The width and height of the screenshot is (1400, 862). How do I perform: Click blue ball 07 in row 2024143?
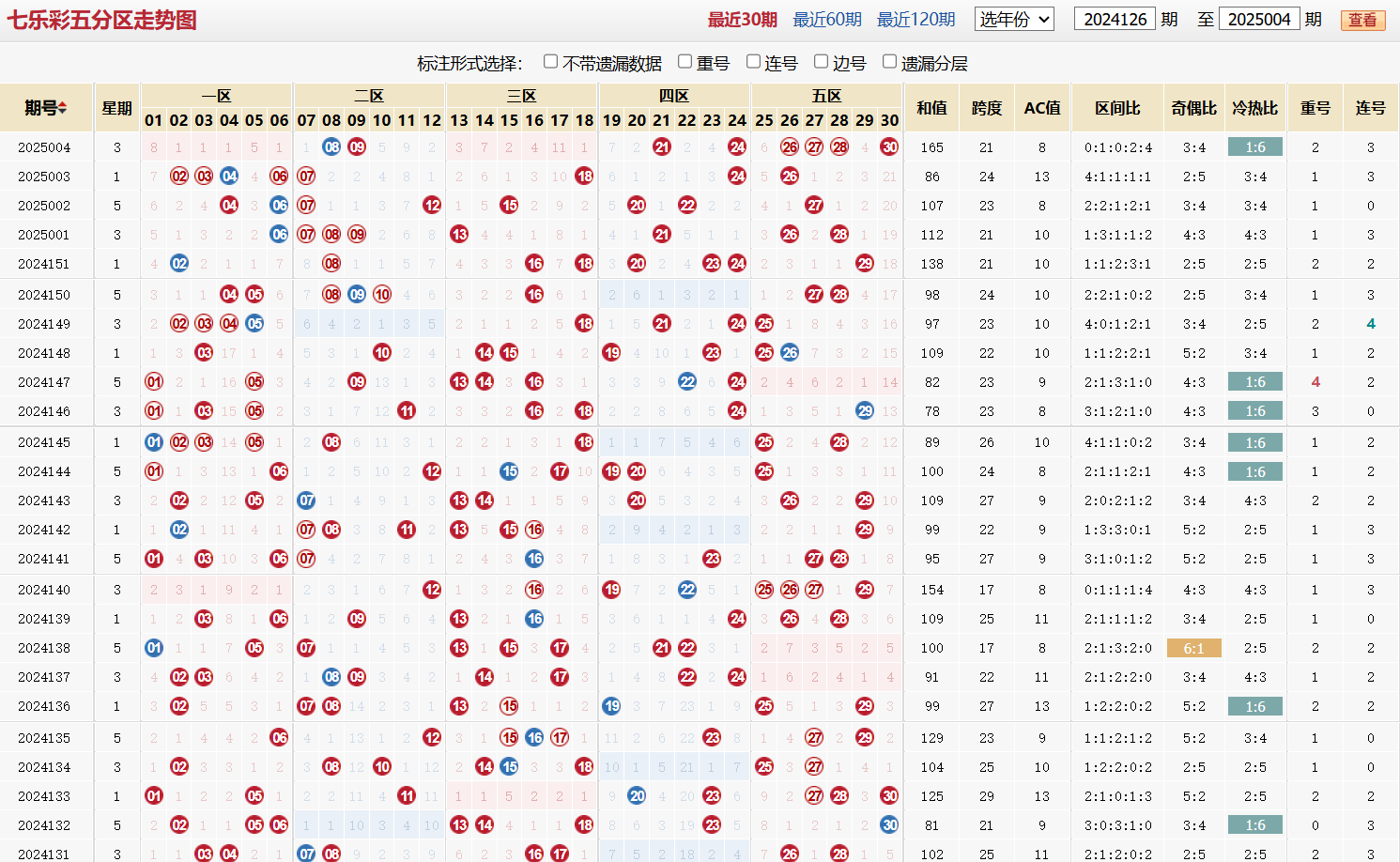pyautogui.click(x=306, y=500)
